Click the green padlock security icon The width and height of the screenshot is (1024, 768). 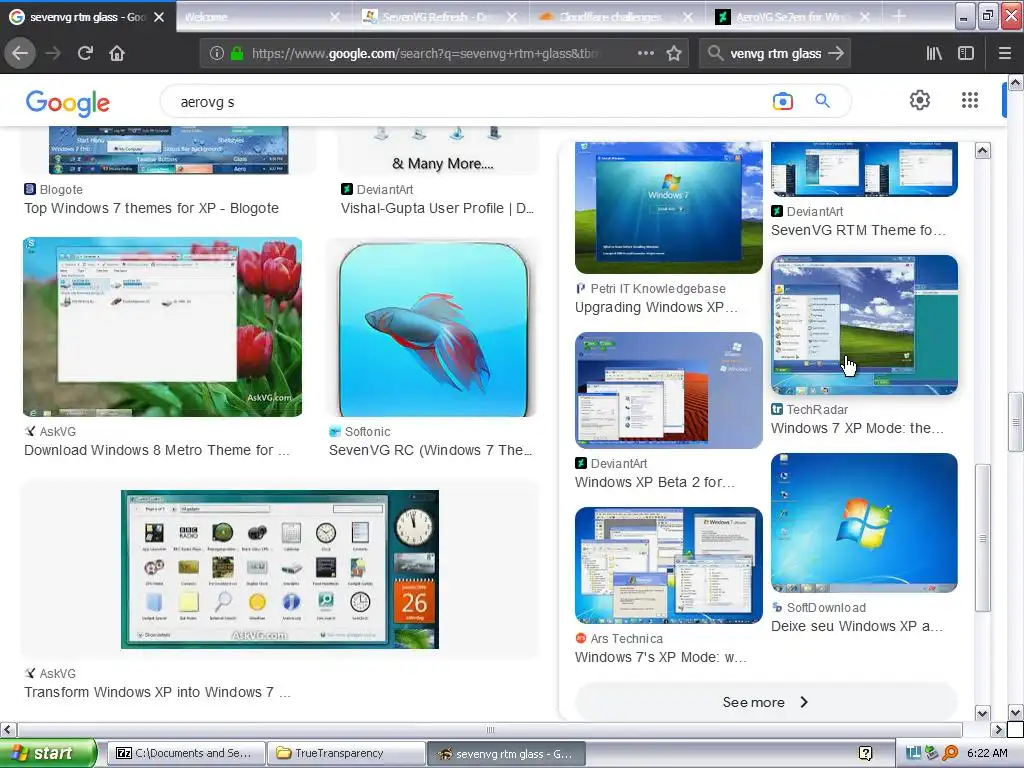click(236, 53)
